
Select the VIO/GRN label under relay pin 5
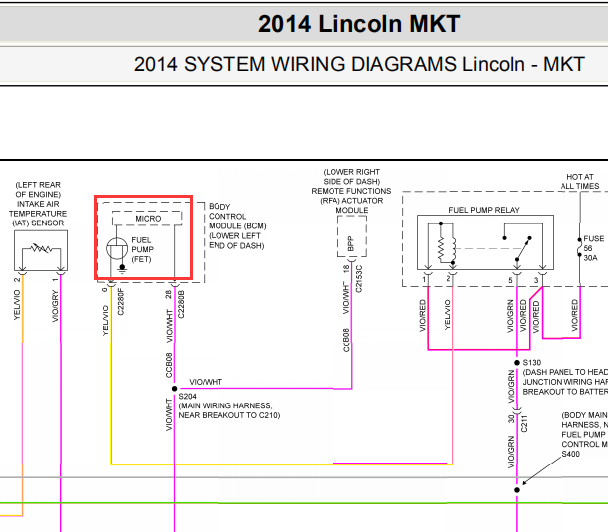[511, 316]
